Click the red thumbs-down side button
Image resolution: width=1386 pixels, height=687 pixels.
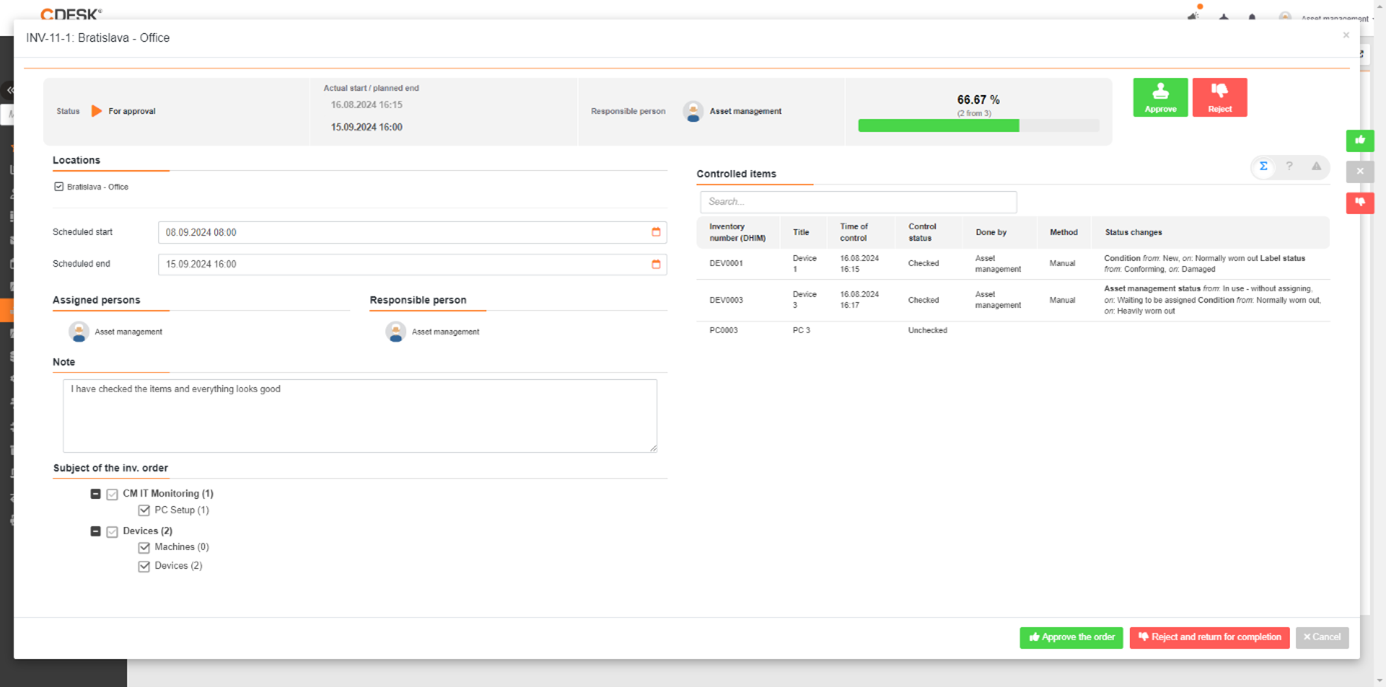(1360, 202)
